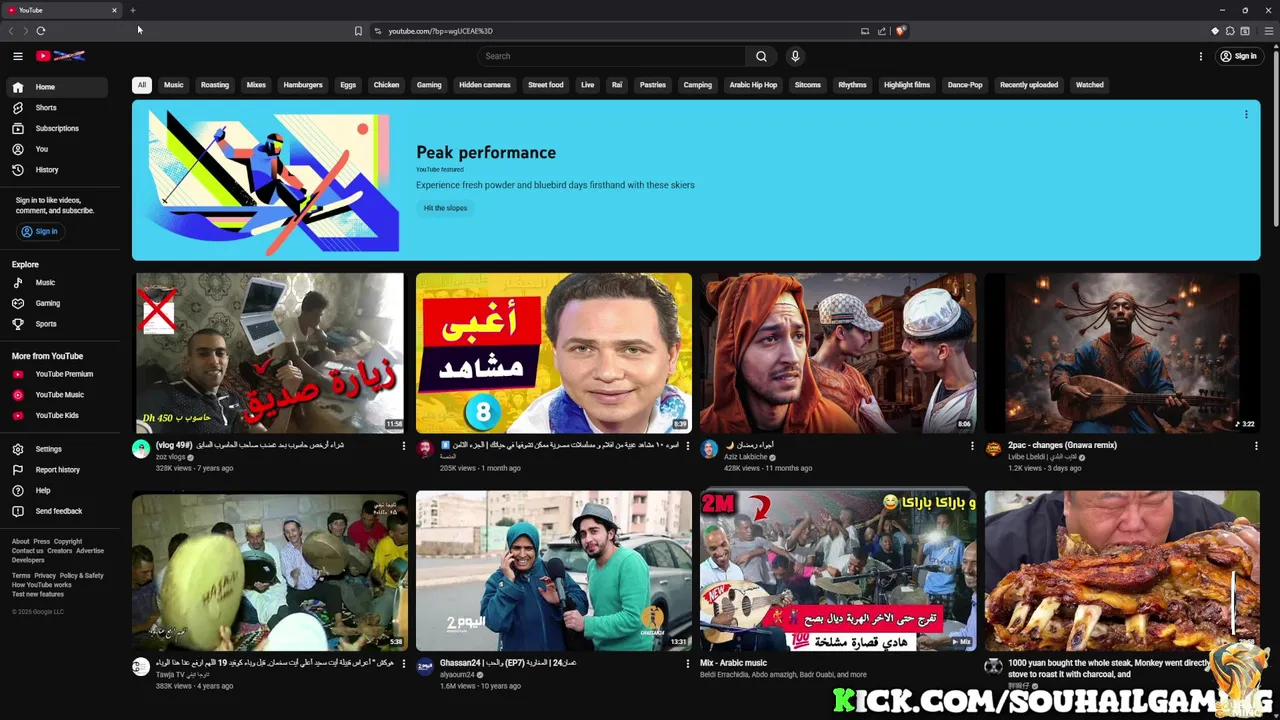Open the browser extensions icon
The height and width of the screenshot is (720, 1280).
pyautogui.click(x=1230, y=31)
